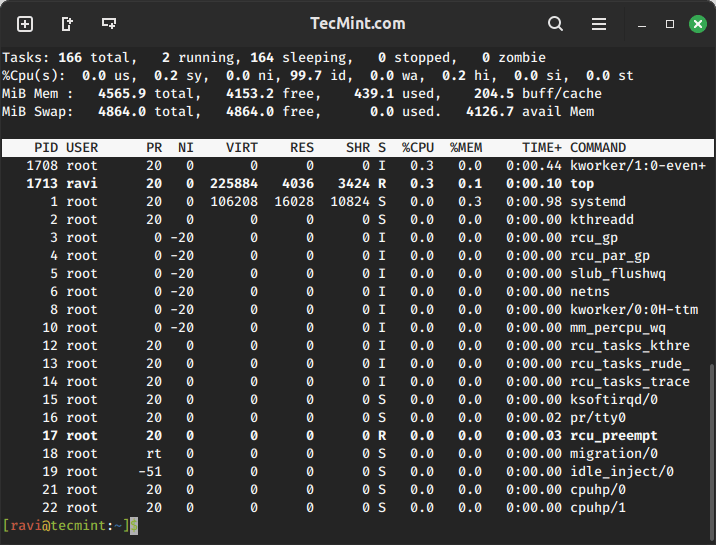Minimize the TecMint.com window
716x545 pixels.
coord(642,26)
